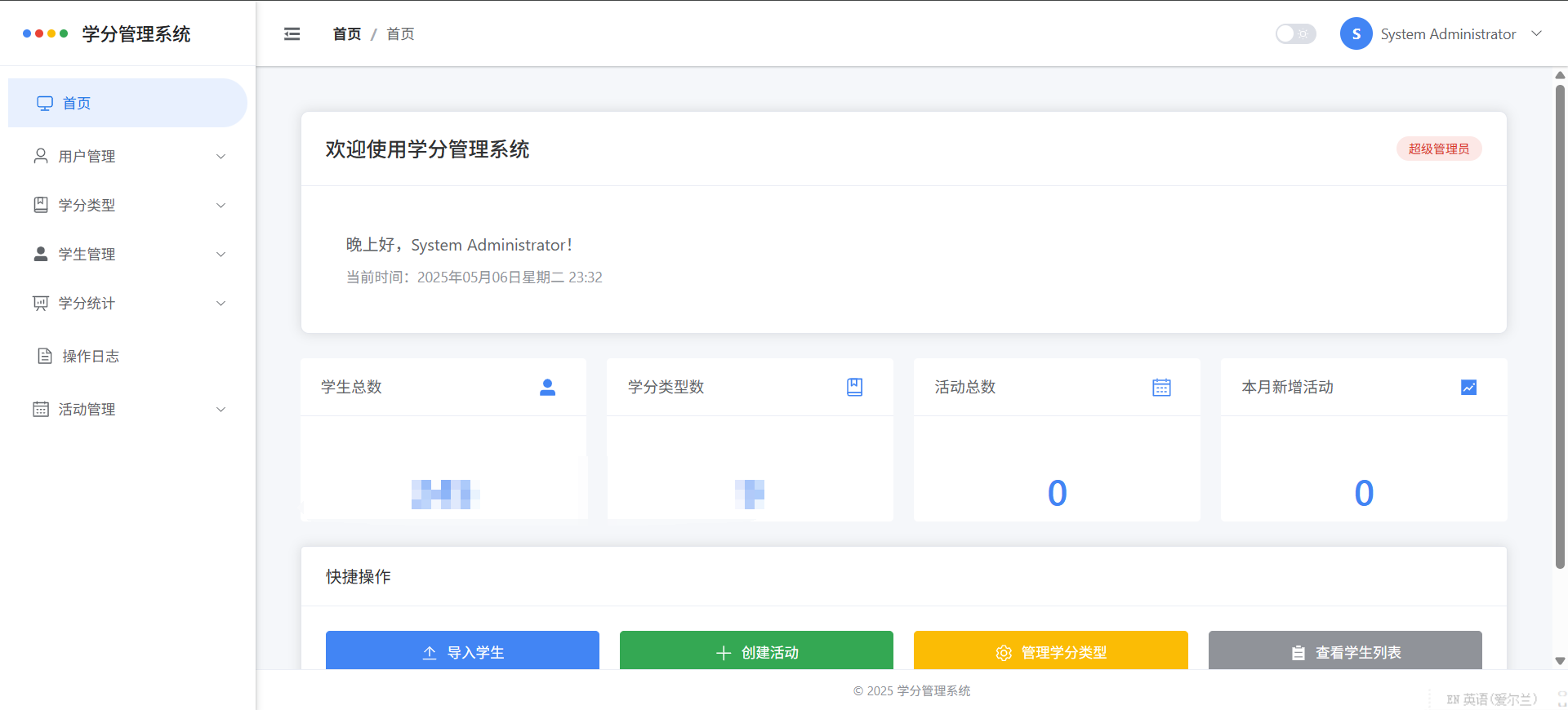This screenshot has width=1568, height=710.
Task: Click the gear icon in 管理学分类型 button
Action: point(1004,653)
